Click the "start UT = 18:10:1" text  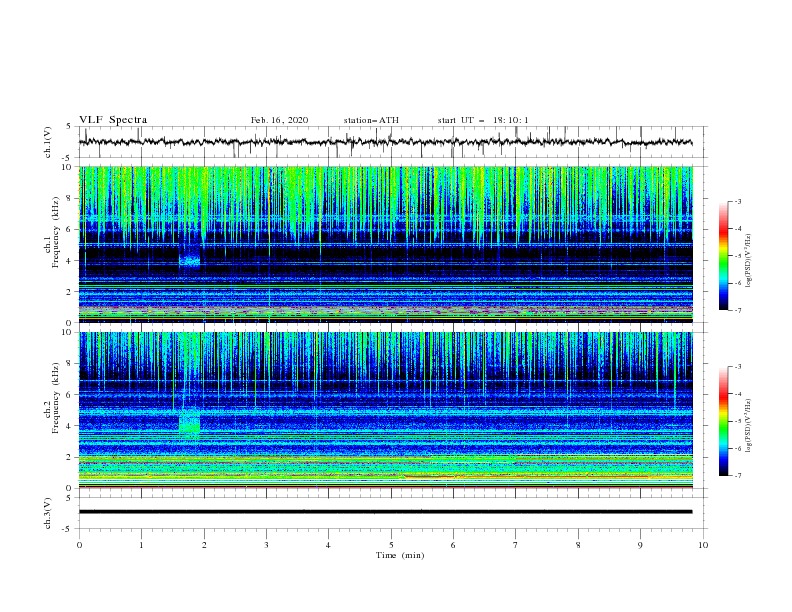pyautogui.click(x=483, y=120)
